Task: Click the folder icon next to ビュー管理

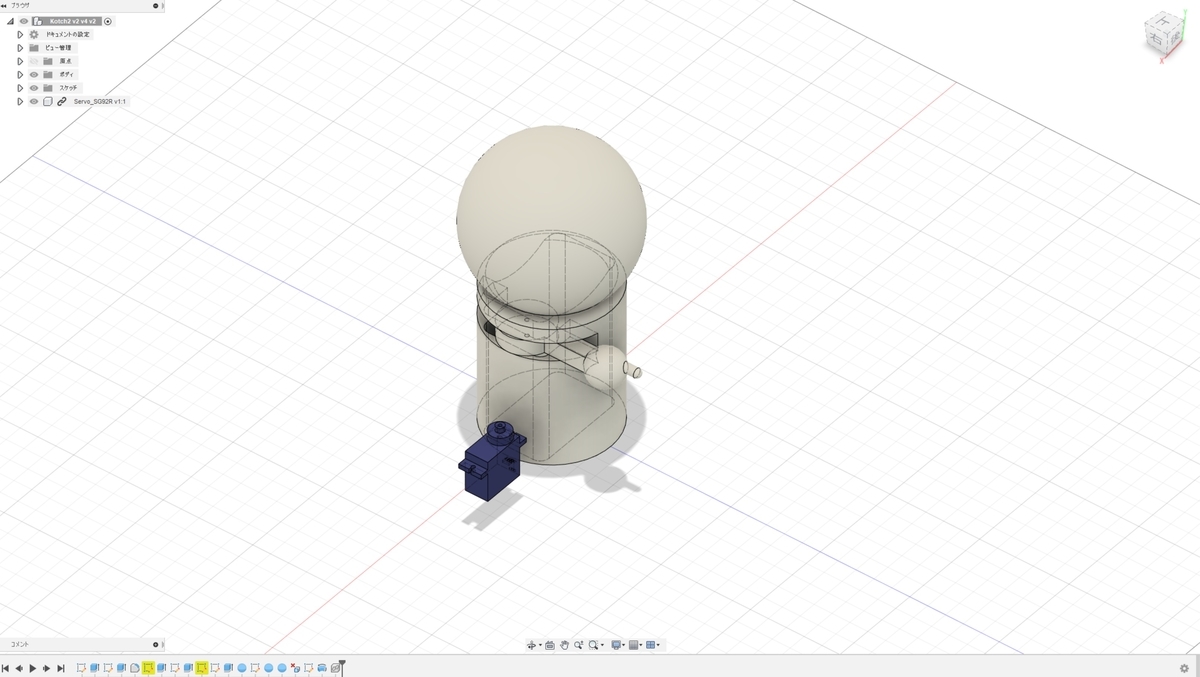Action: coord(33,48)
